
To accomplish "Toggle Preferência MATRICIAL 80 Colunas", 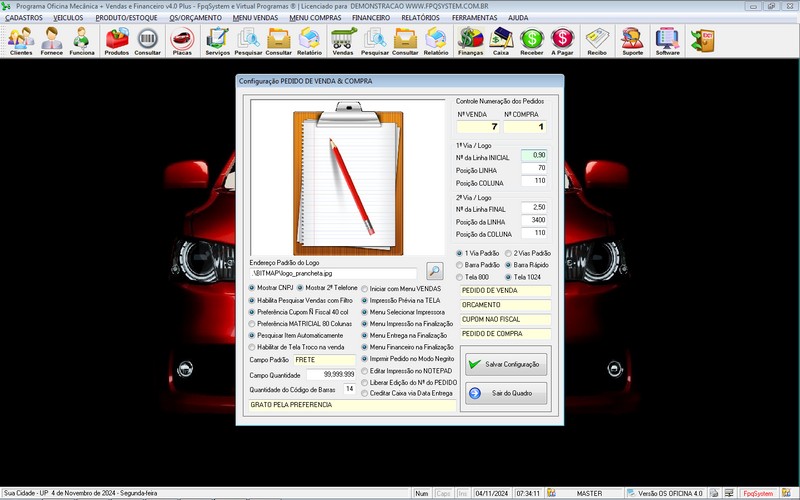I will coord(252,323).
